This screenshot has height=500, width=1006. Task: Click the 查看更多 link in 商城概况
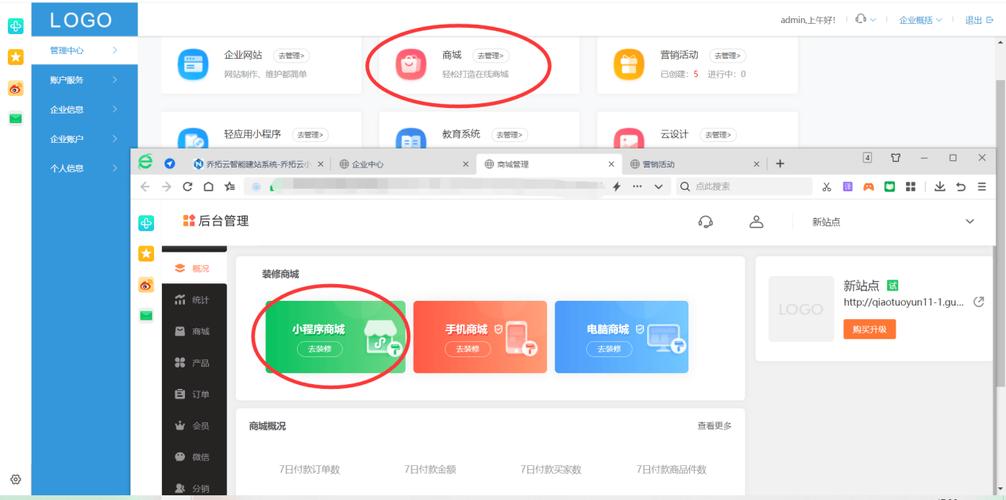click(x=714, y=426)
